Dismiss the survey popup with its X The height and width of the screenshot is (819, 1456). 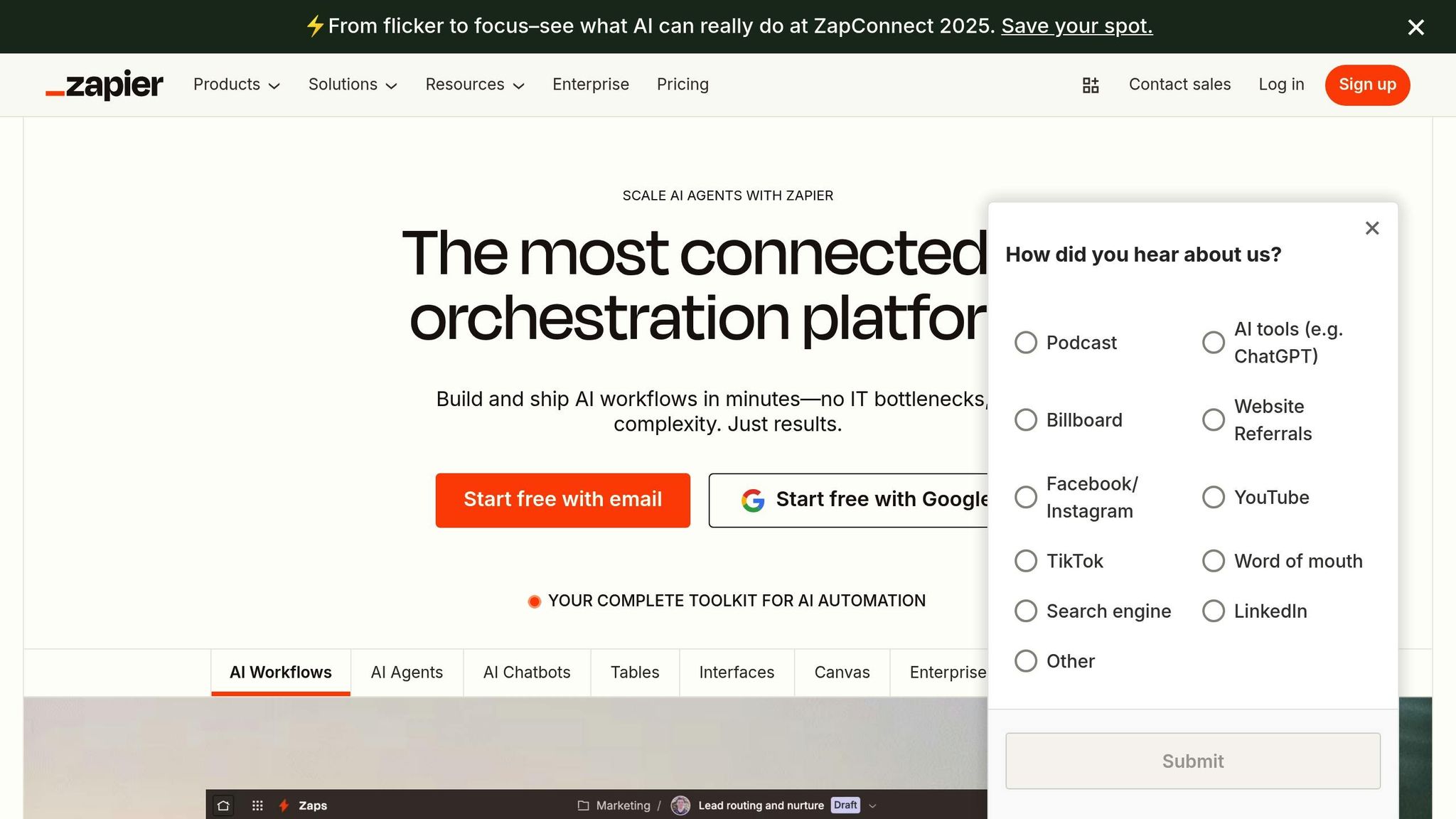tap(1372, 228)
